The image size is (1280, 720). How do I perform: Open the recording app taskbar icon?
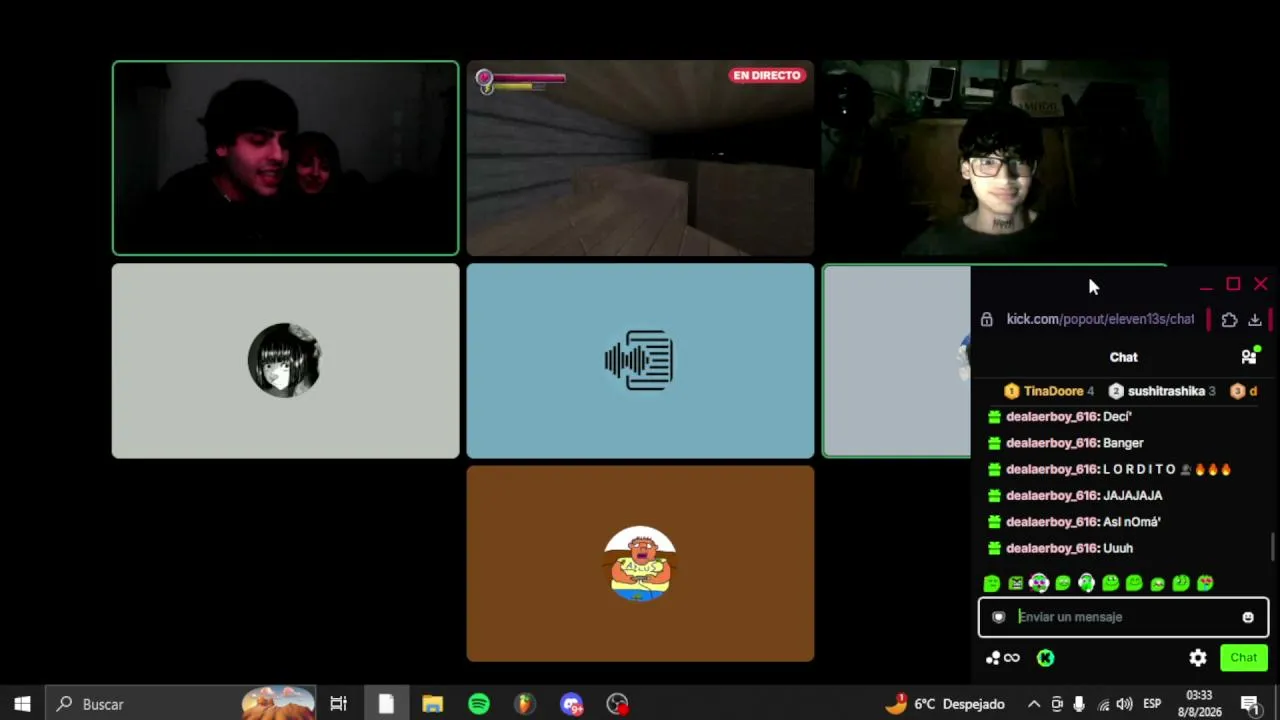click(x=618, y=704)
